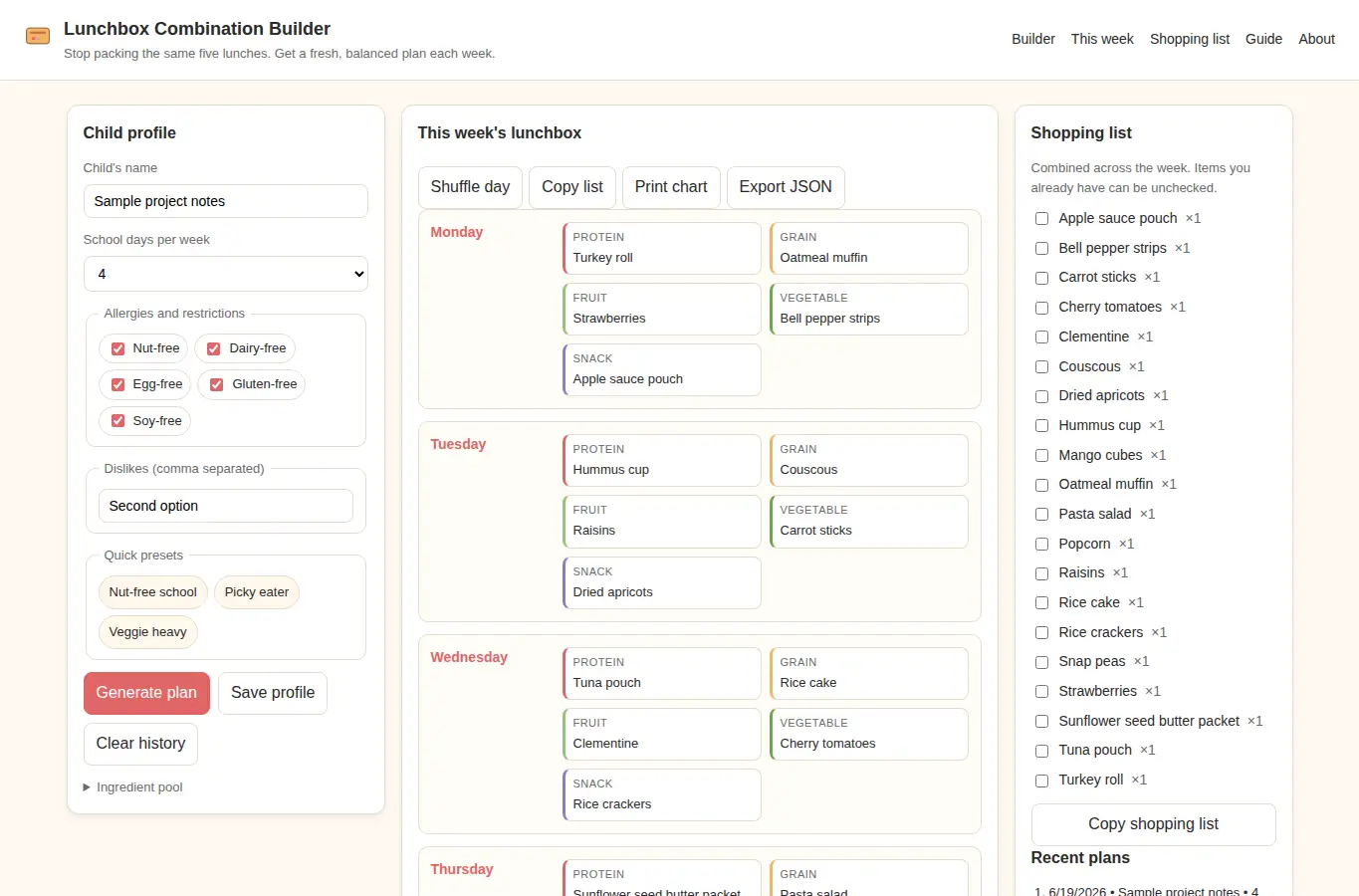
Task: Open the About page
Action: (x=1316, y=39)
